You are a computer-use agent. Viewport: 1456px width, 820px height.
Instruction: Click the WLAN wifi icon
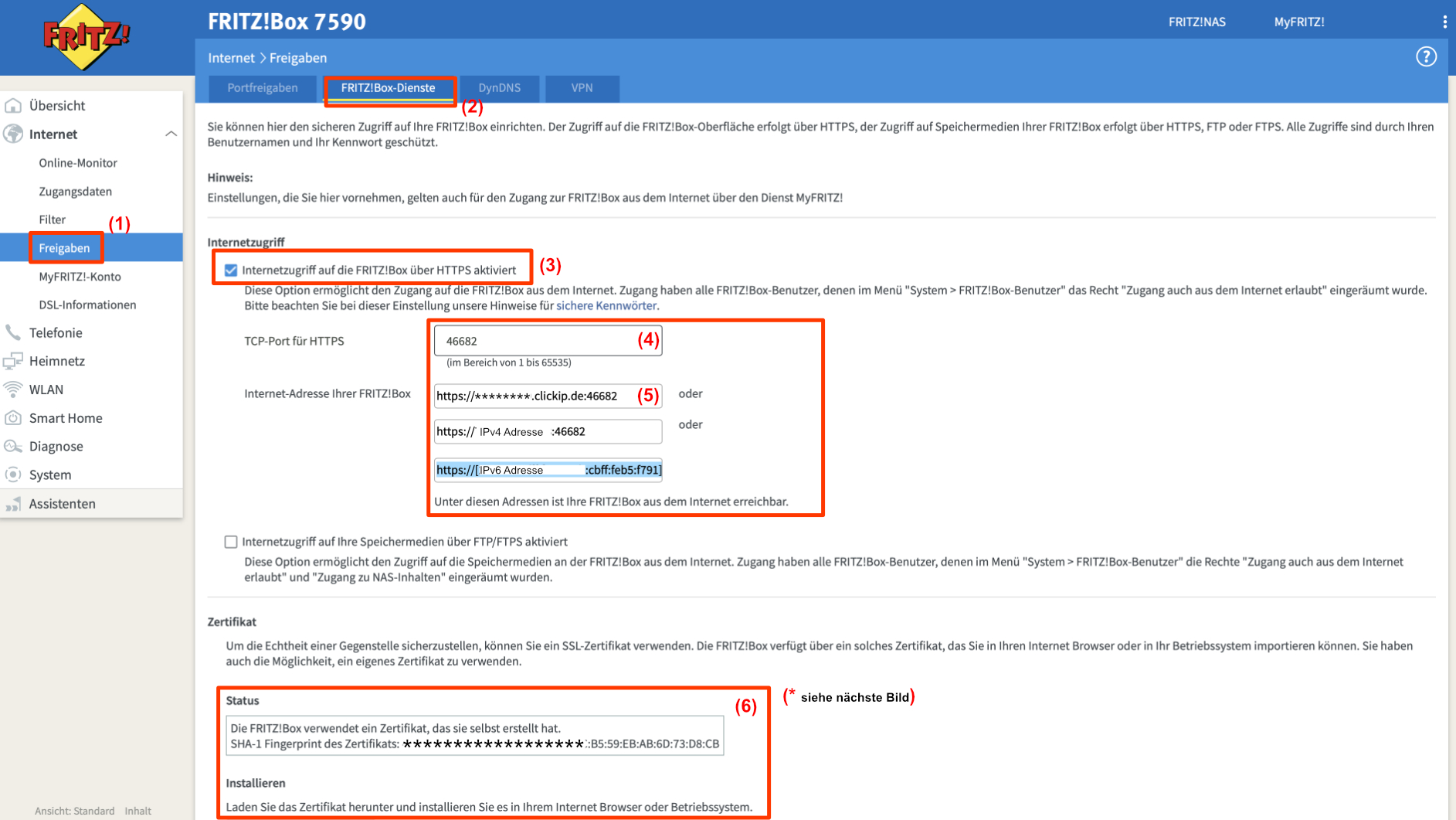click(x=13, y=389)
